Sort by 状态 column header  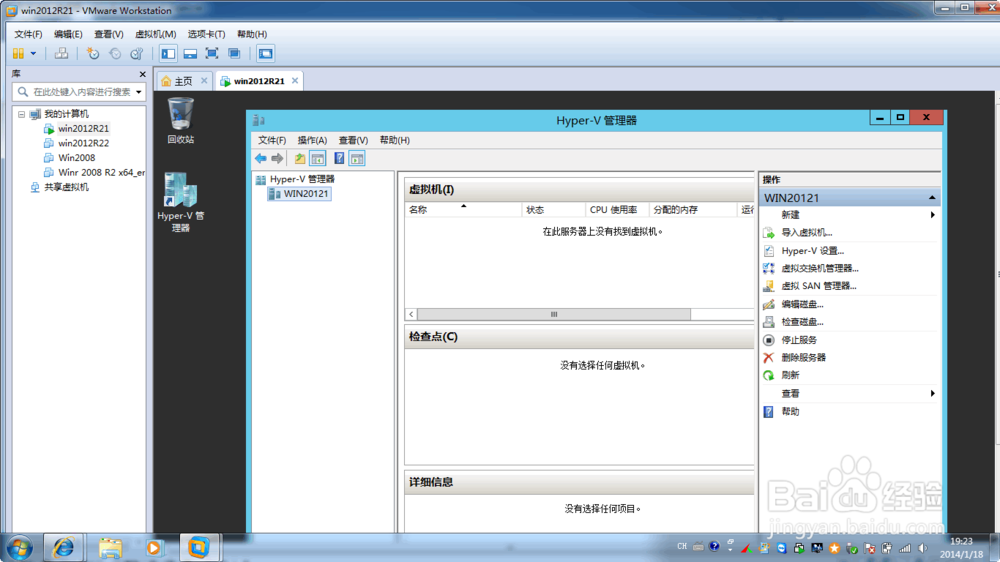coord(553,209)
